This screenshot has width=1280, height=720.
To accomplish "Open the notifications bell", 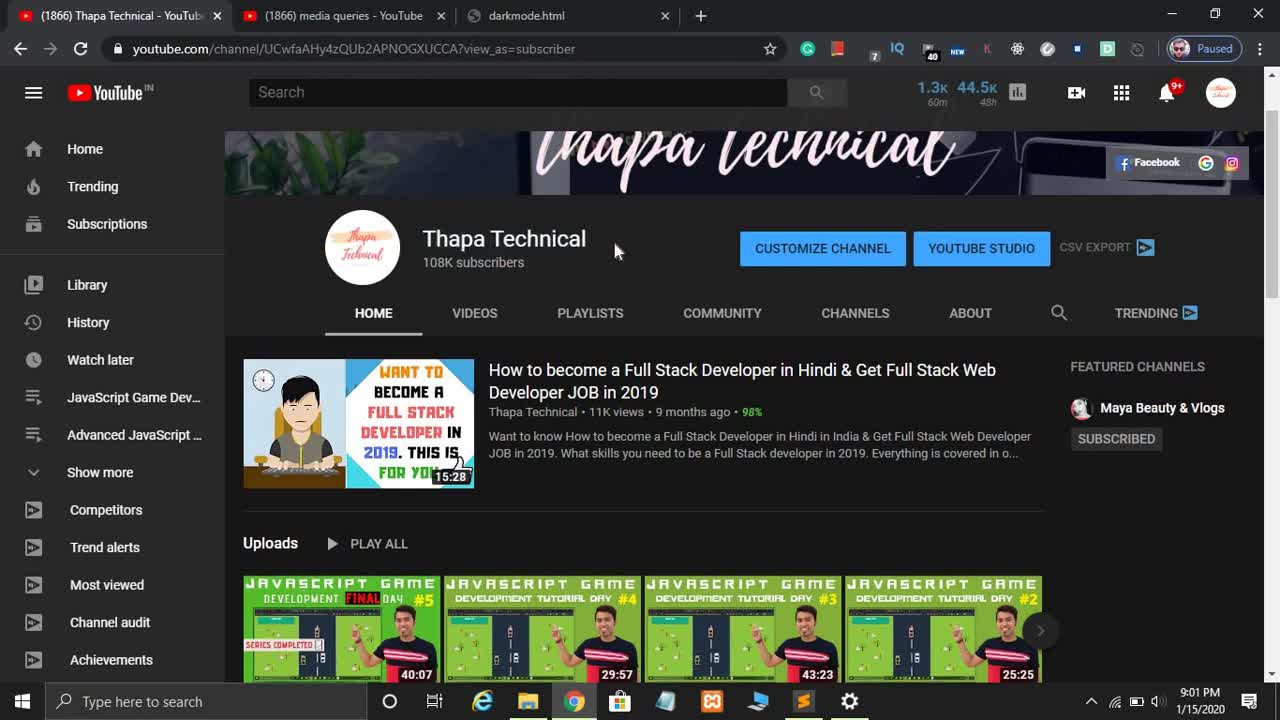I will click(x=1167, y=92).
